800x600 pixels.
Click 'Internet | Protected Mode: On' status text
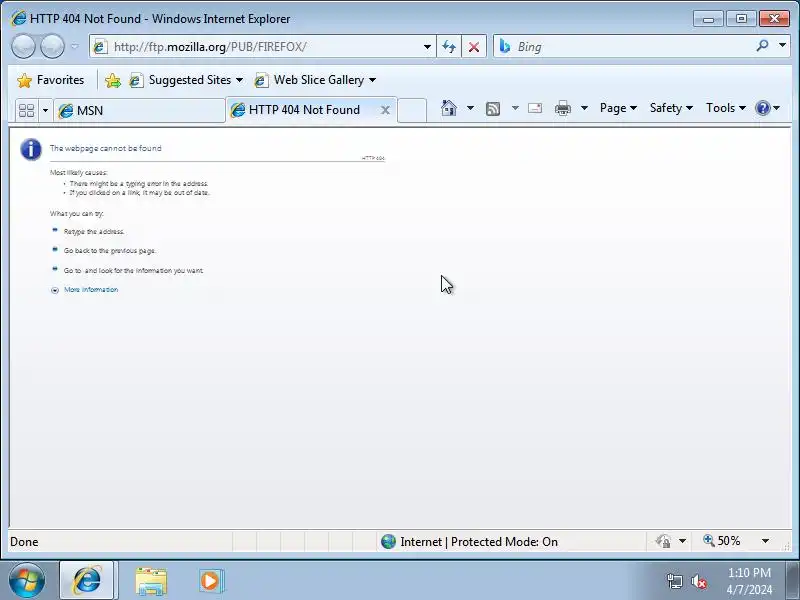(x=479, y=542)
